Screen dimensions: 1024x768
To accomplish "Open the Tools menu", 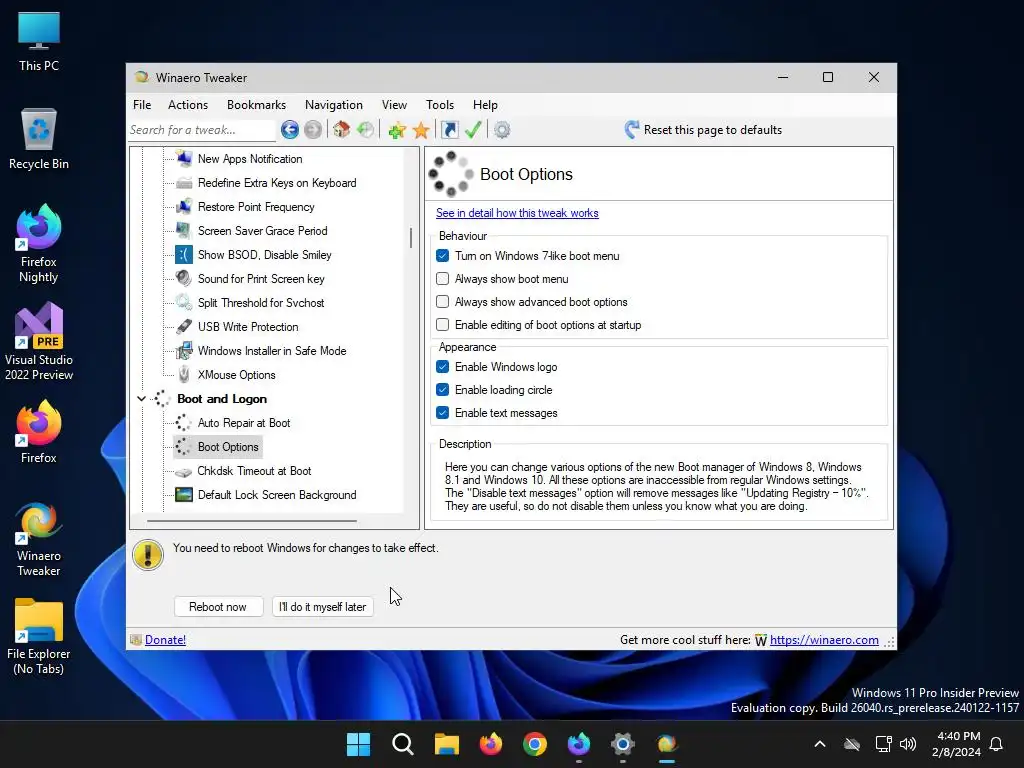I will pyautogui.click(x=440, y=104).
